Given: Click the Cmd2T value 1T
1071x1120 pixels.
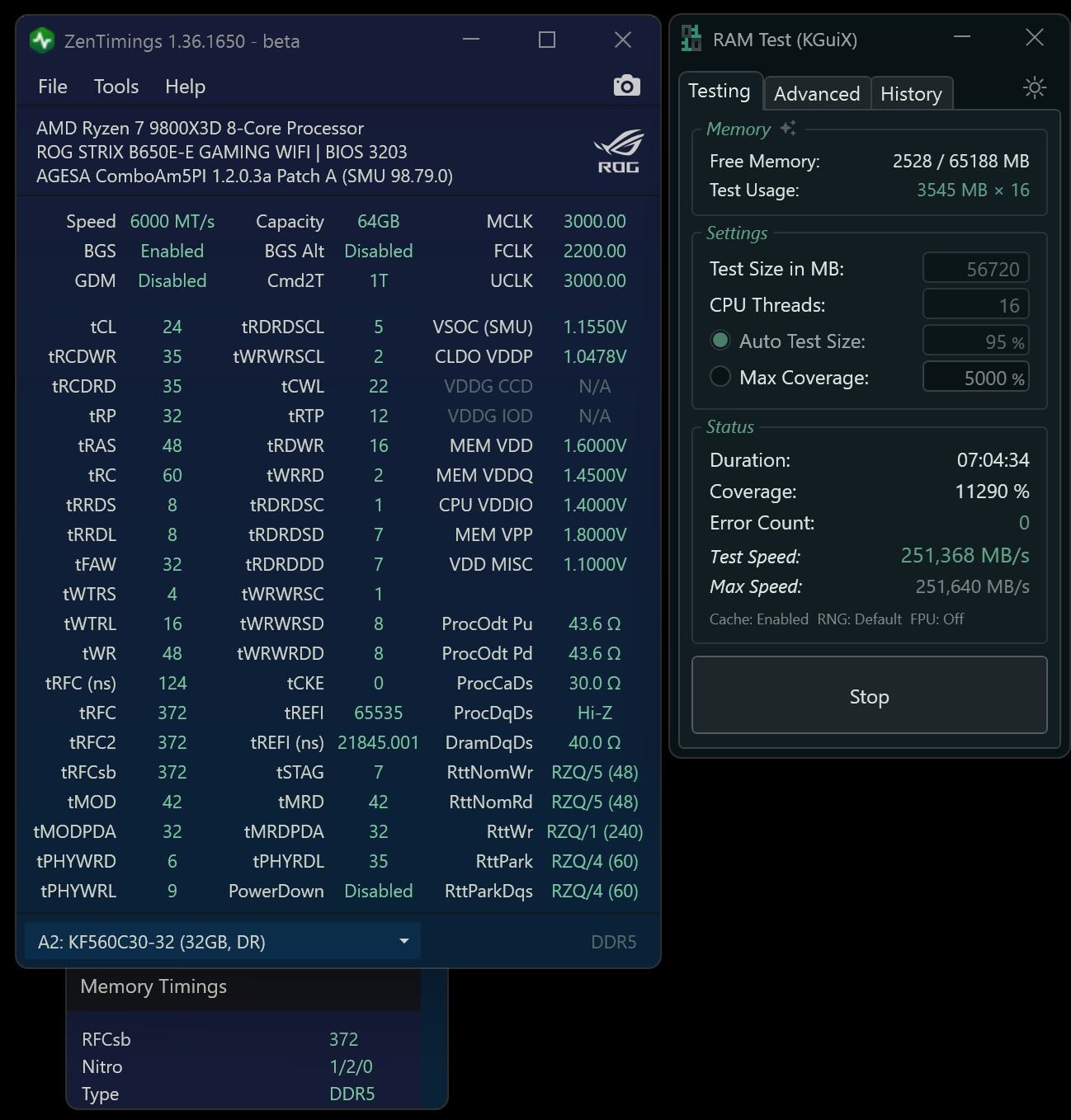Looking at the screenshot, I should [x=378, y=280].
